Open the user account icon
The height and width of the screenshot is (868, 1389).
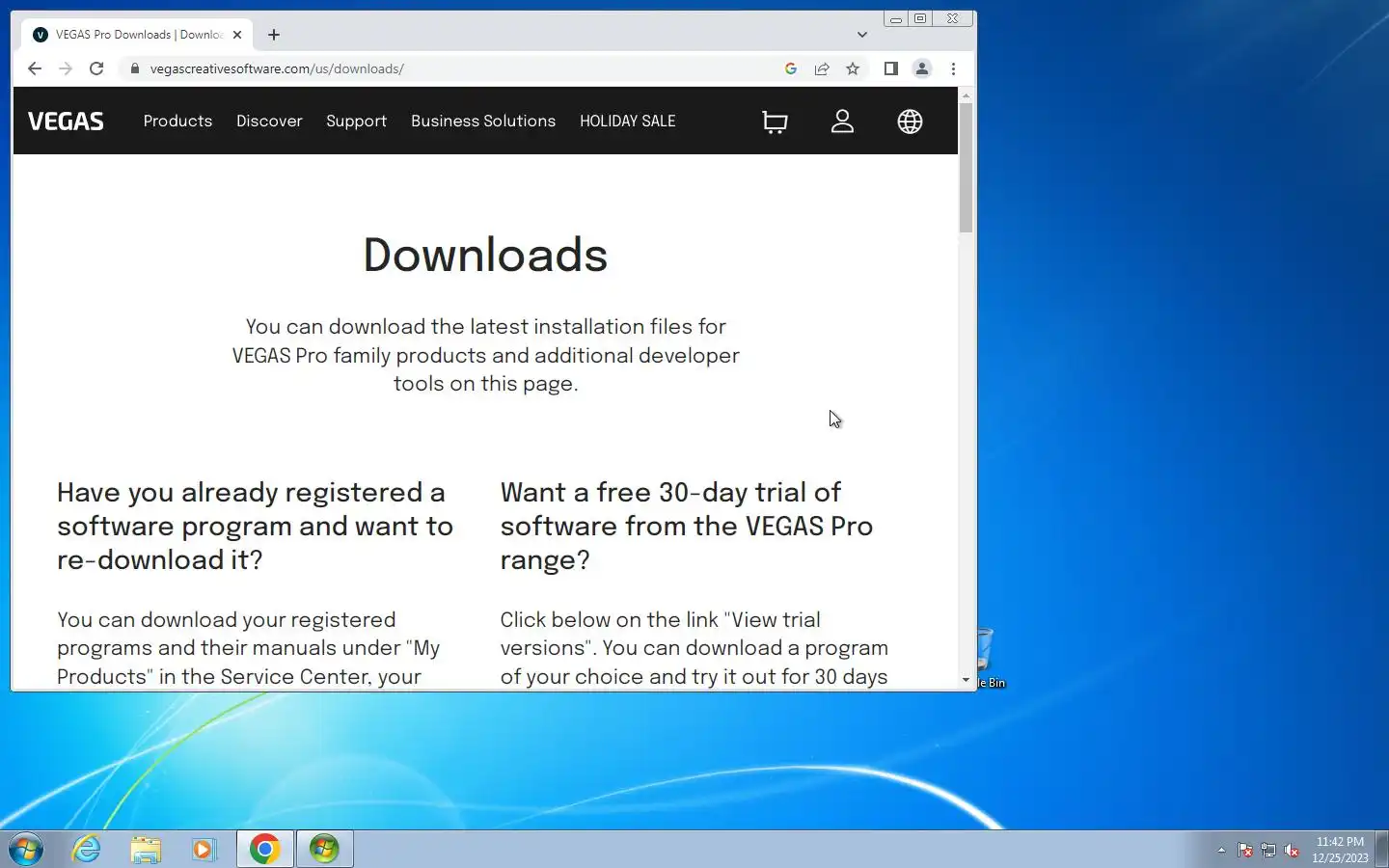pyautogui.click(x=842, y=122)
